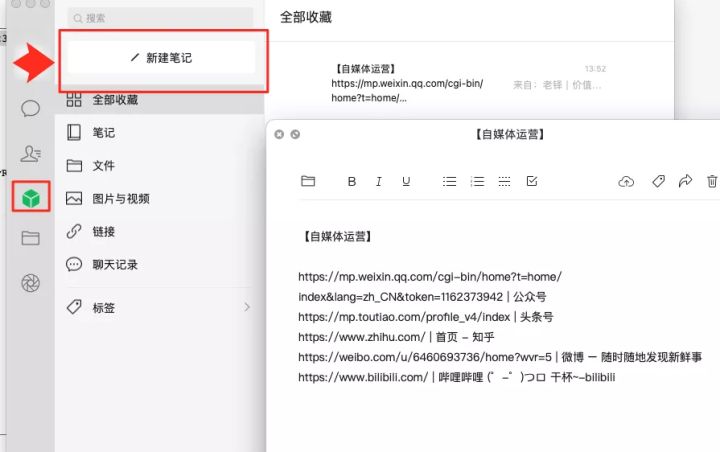Image resolution: width=720 pixels, height=452 pixels.
Task: Click the mp.toutiao.com profile link
Action: pyautogui.click(x=404, y=317)
